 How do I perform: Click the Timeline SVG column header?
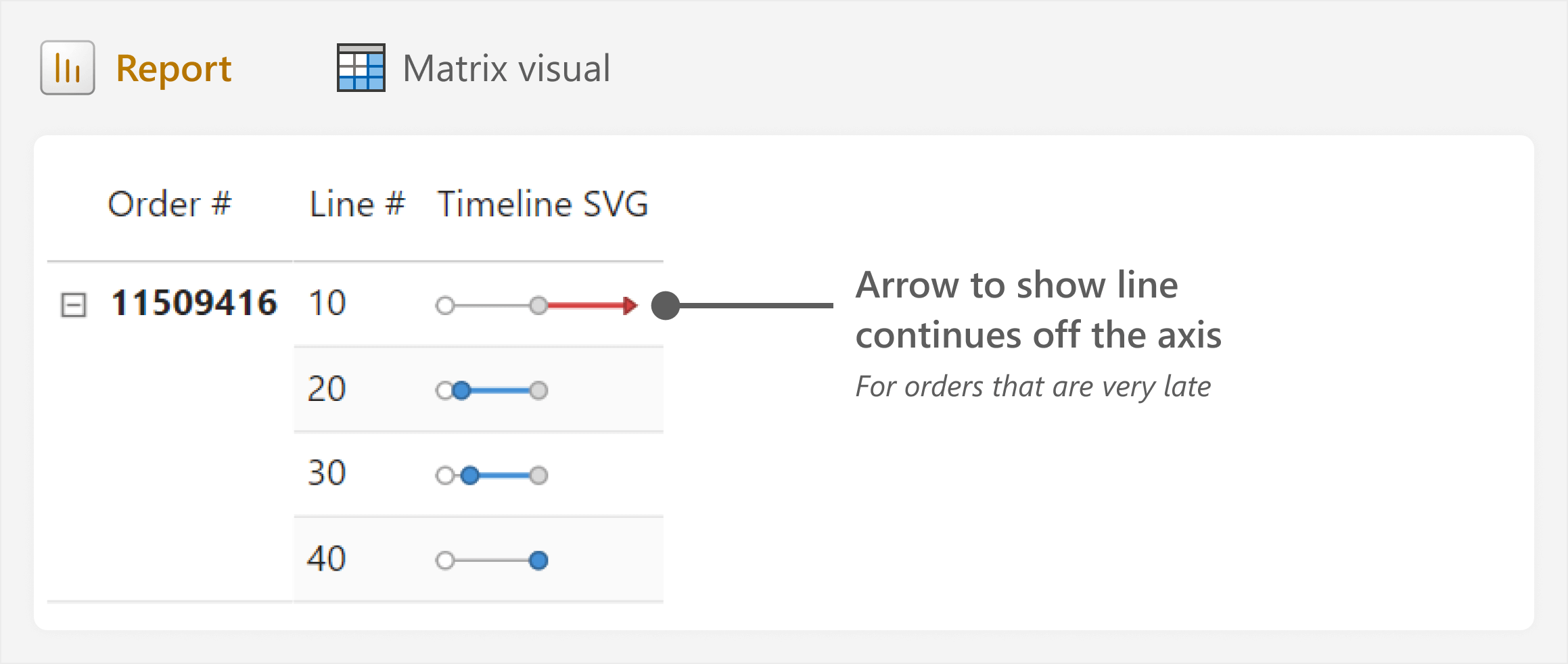[543, 204]
